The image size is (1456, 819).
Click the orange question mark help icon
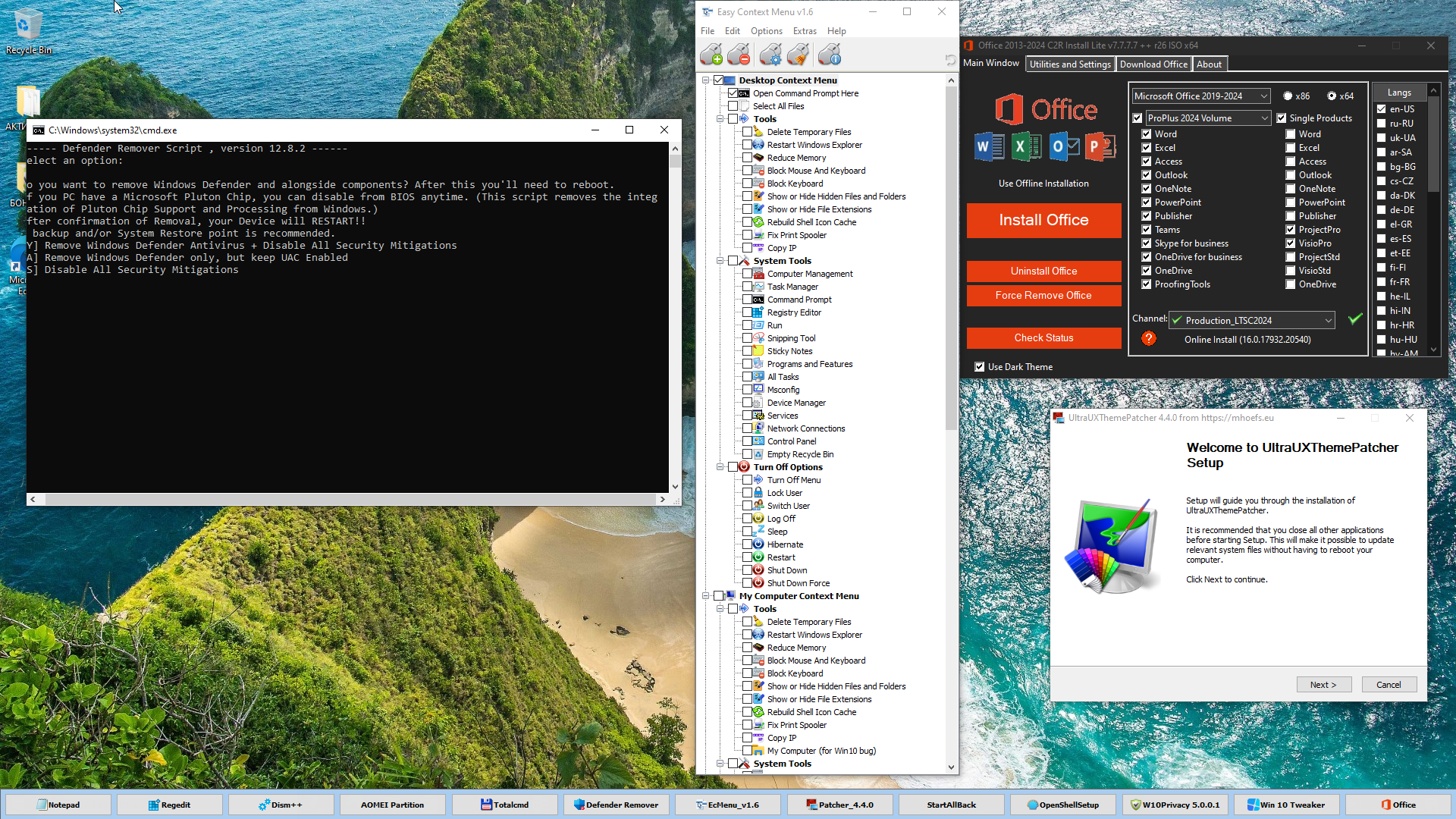tap(1149, 338)
